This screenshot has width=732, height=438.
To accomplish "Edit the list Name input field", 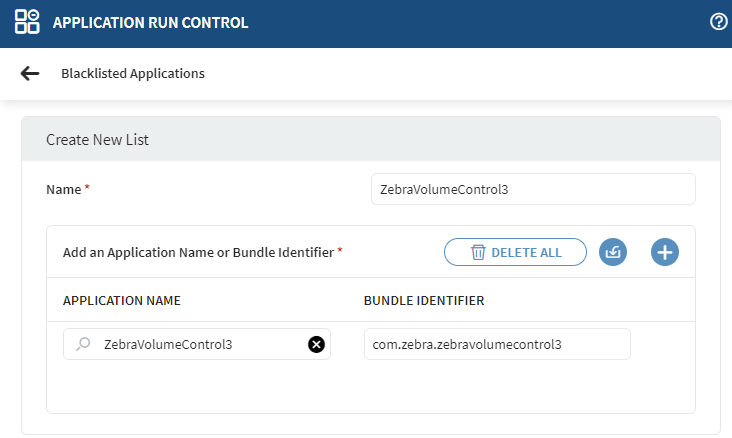I will [x=533, y=189].
